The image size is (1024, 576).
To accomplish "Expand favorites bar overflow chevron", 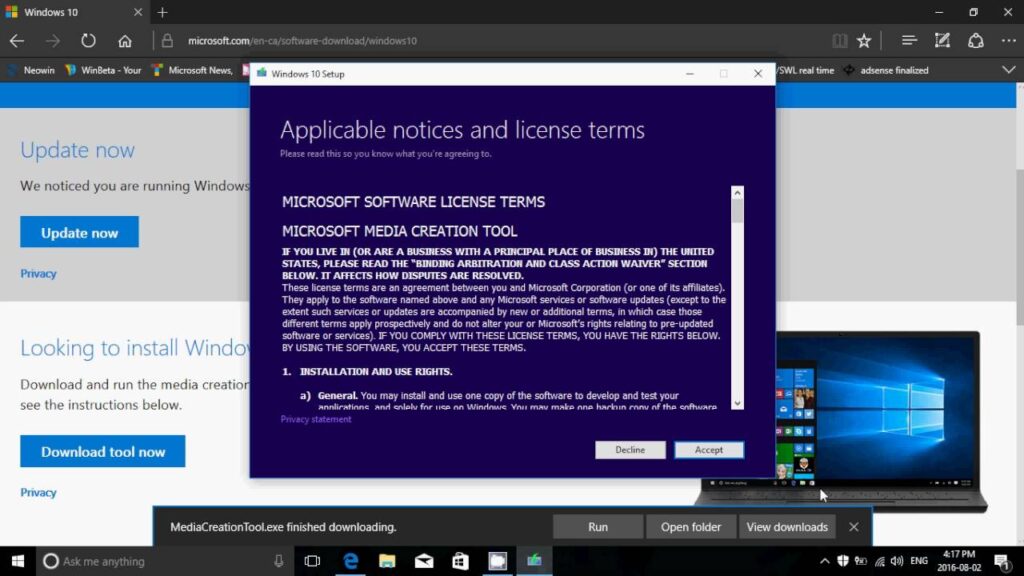I will (x=1009, y=71).
